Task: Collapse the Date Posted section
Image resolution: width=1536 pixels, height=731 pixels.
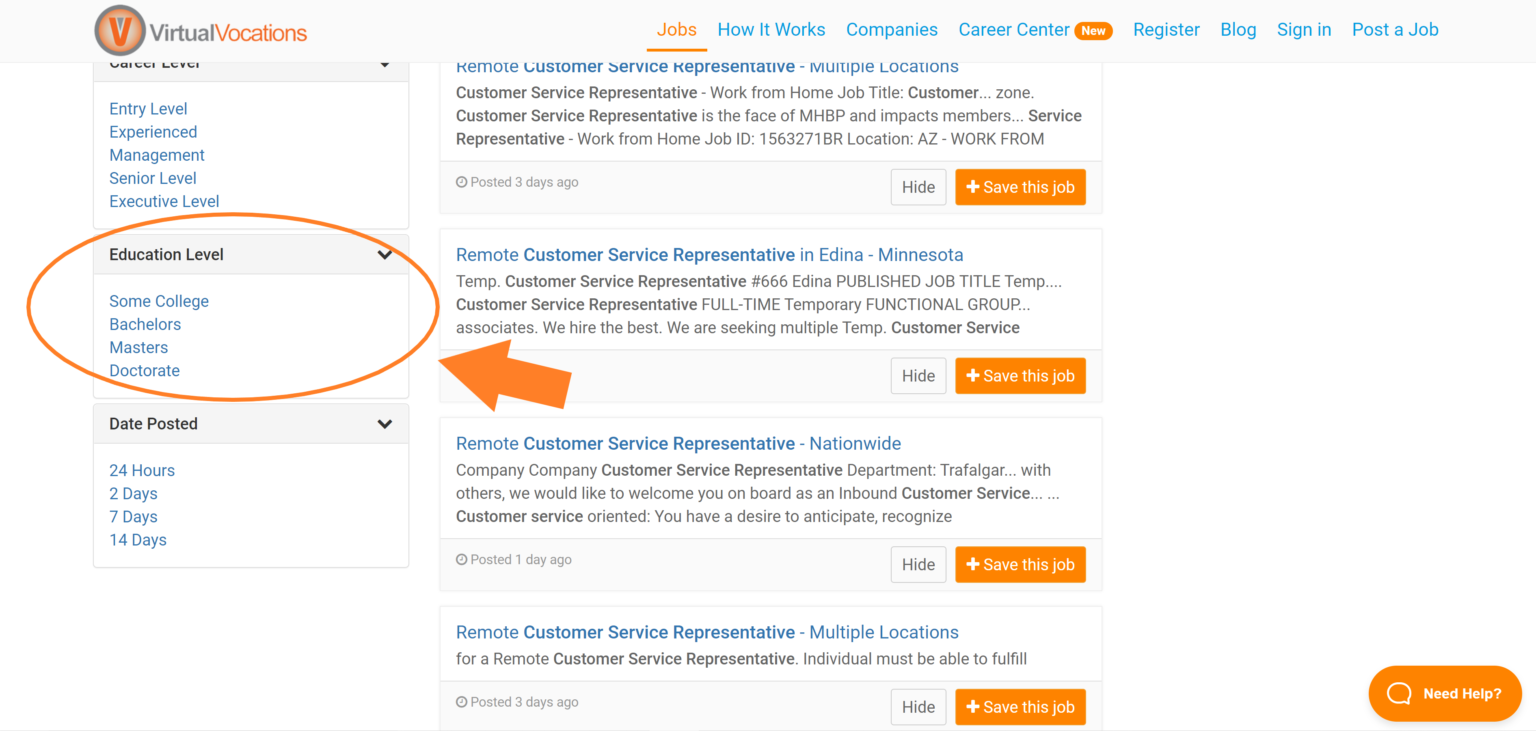Action: coord(385,423)
